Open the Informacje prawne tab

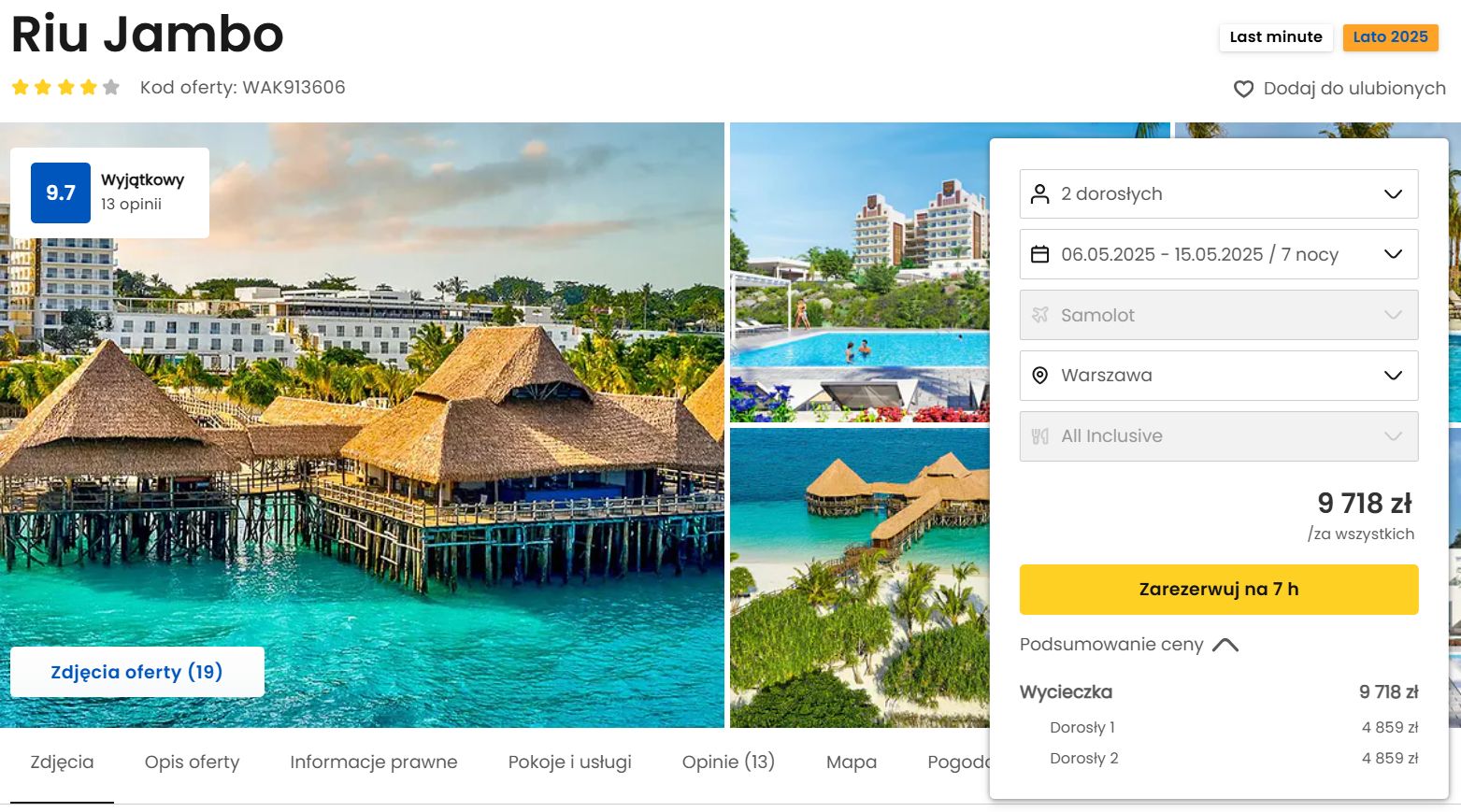pyautogui.click(x=374, y=762)
